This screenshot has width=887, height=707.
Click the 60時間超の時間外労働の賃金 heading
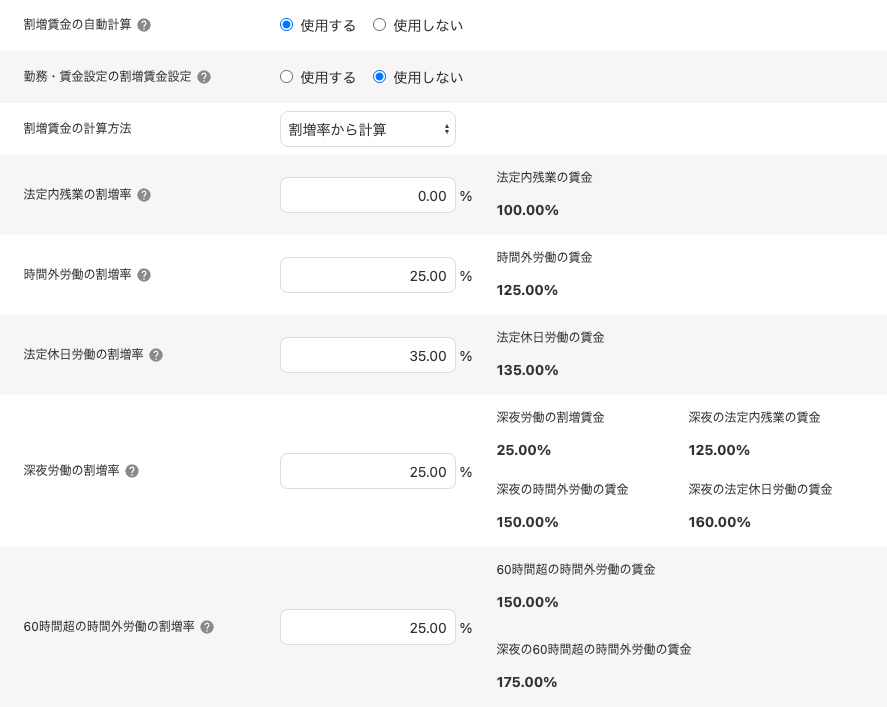576,570
